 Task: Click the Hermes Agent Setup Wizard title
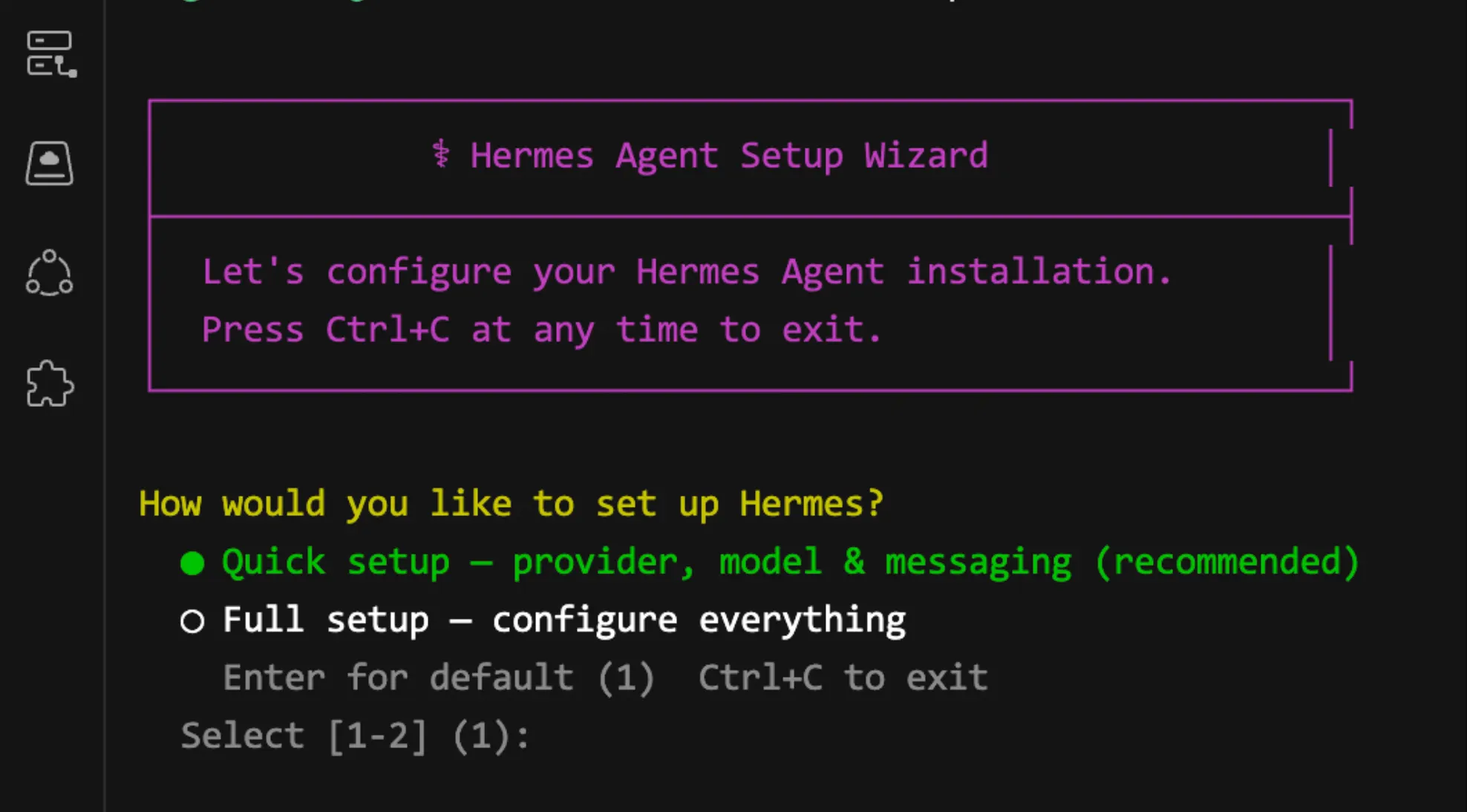click(728, 154)
